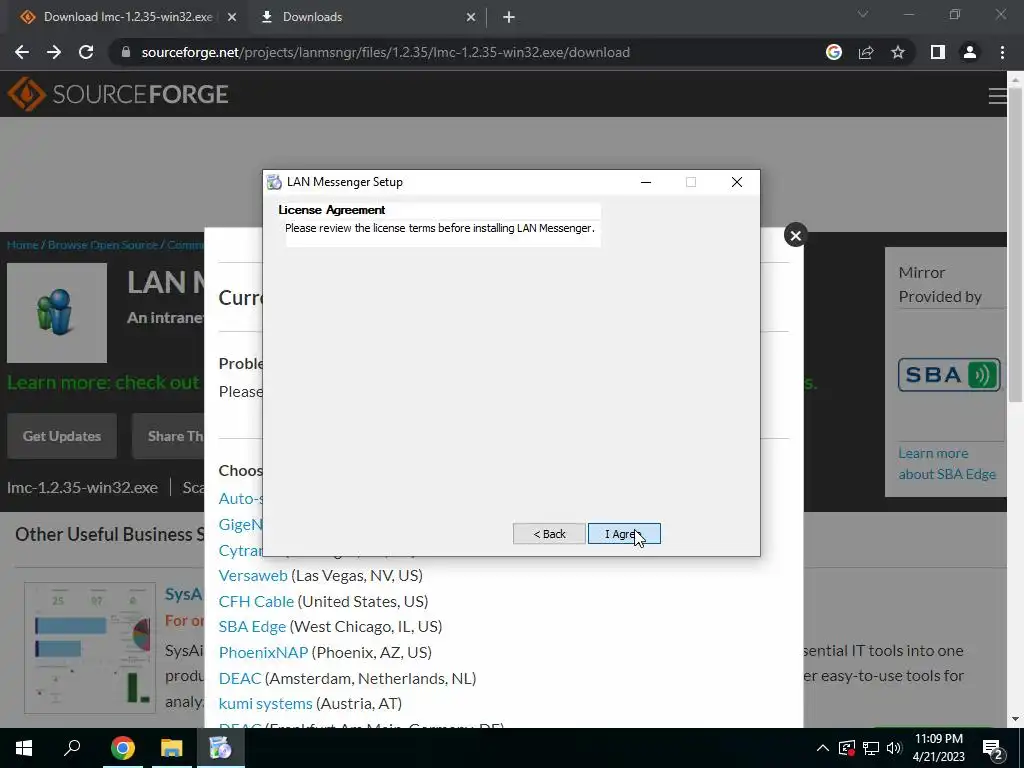This screenshot has width=1024, height=768.
Task: Click the padlock site info icon
Action: pyautogui.click(x=126, y=52)
